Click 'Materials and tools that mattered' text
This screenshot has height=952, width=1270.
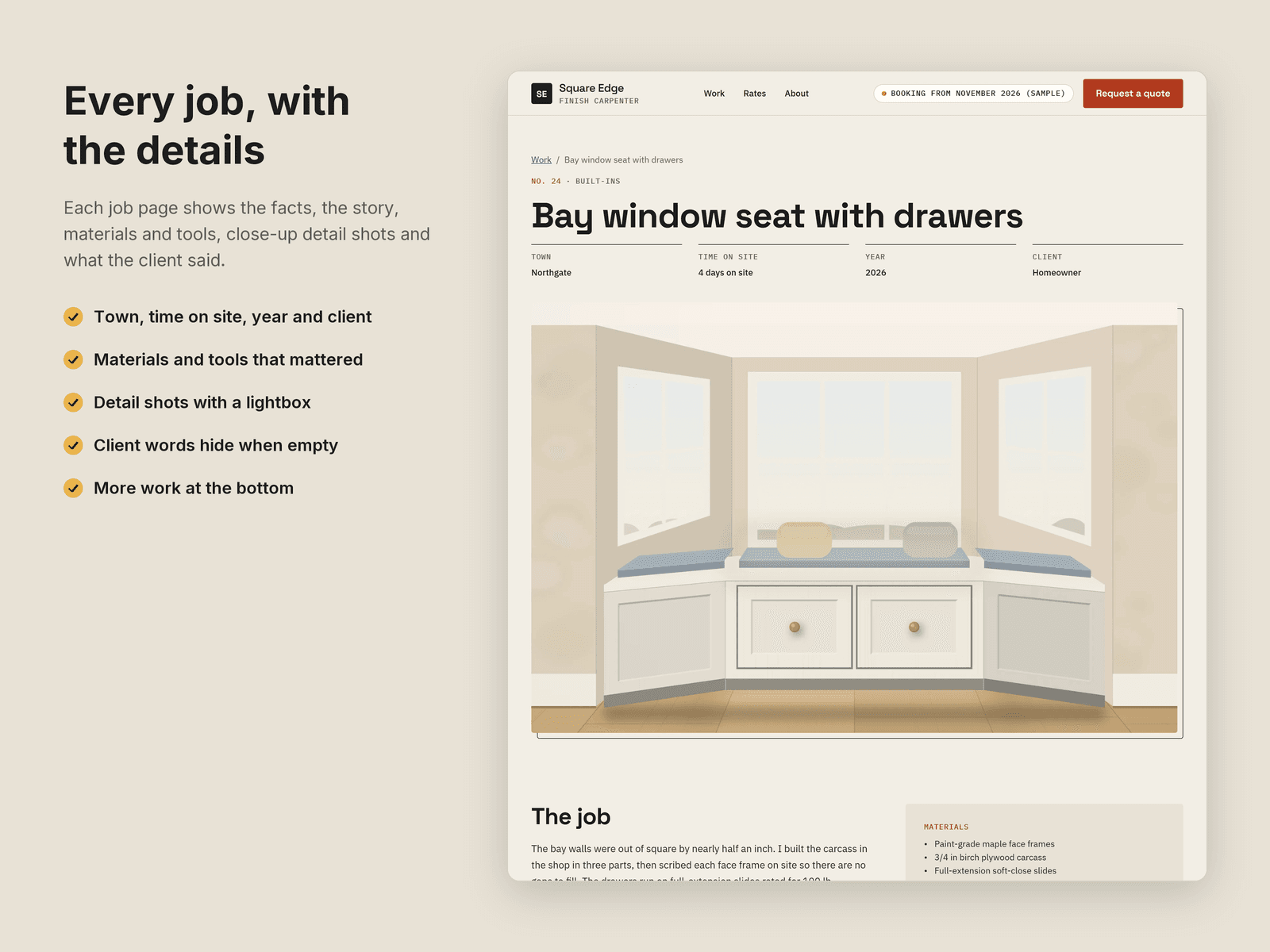[x=229, y=359]
